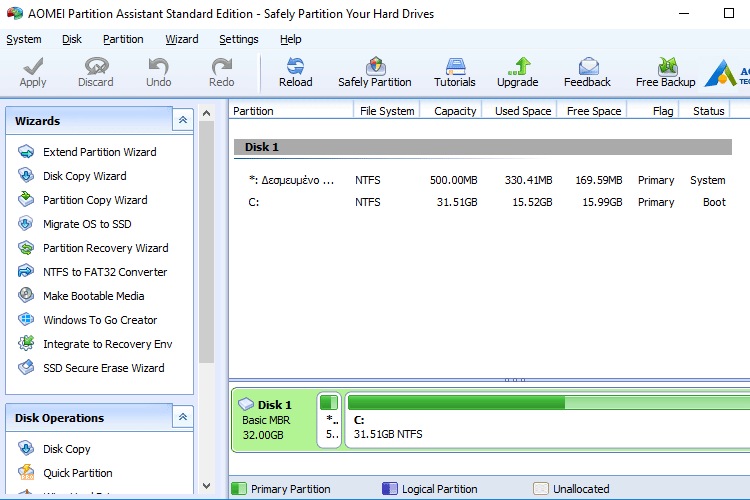Viewport: 750px width, 500px height.
Task: Click the blue Logical Partition legend swatch
Action: point(390,489)
